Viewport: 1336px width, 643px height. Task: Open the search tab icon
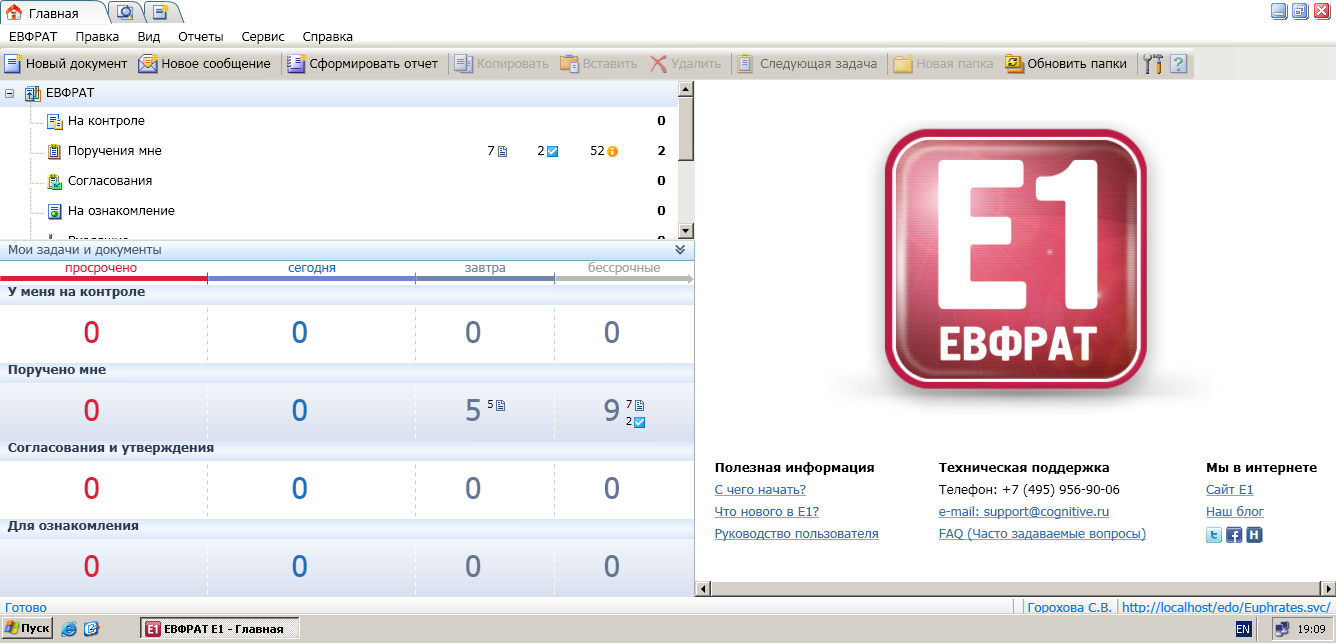tap(126, 13)
